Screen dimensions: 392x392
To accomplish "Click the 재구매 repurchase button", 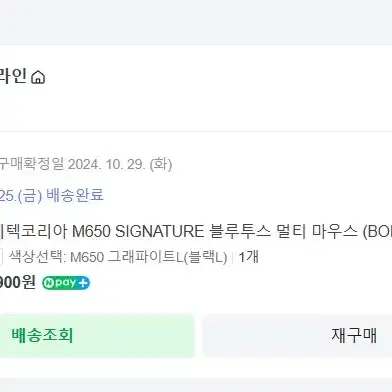I will click(297, 336).
